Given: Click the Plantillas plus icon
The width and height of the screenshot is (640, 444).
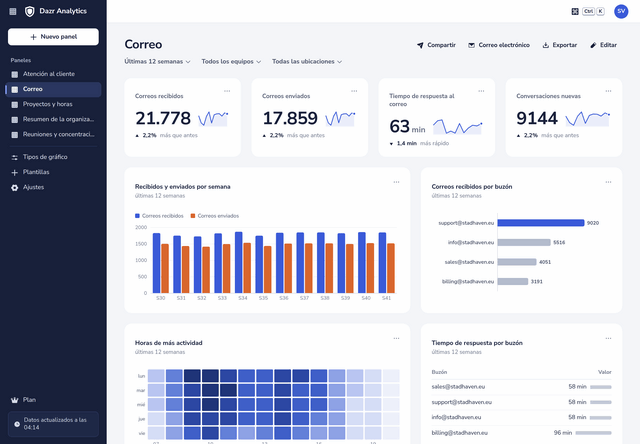Looking at the screenshot, I should 15,172.
